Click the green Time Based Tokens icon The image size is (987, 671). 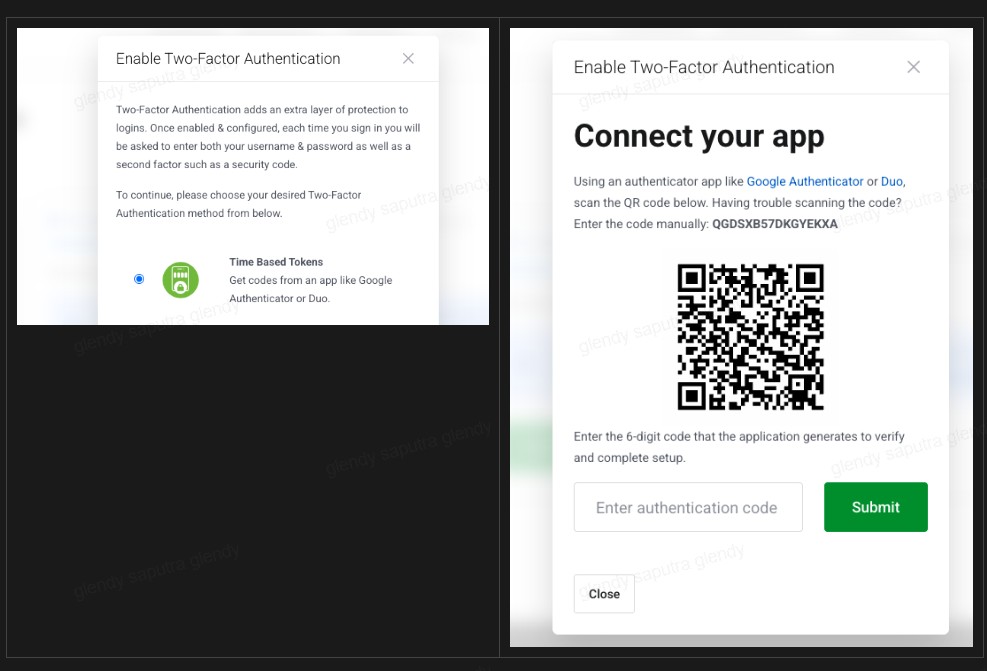[181, 280]
